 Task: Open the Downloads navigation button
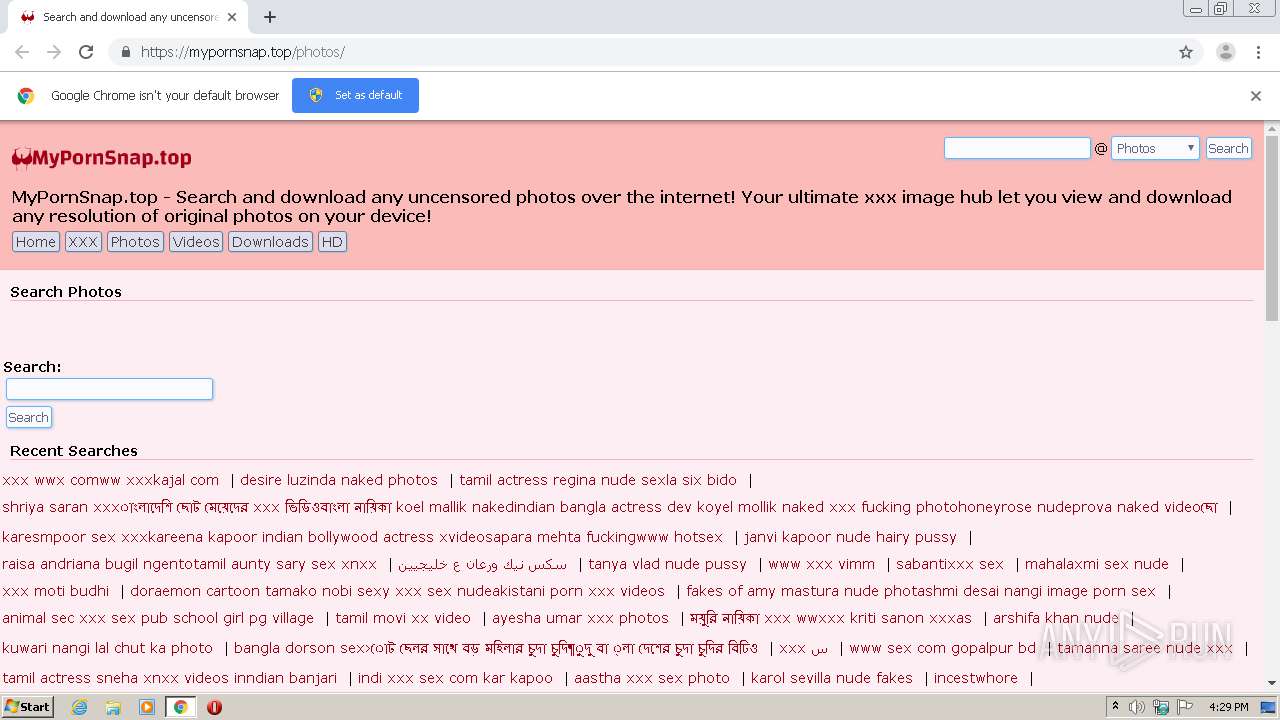pyautogui.click(x=270, y=242)
